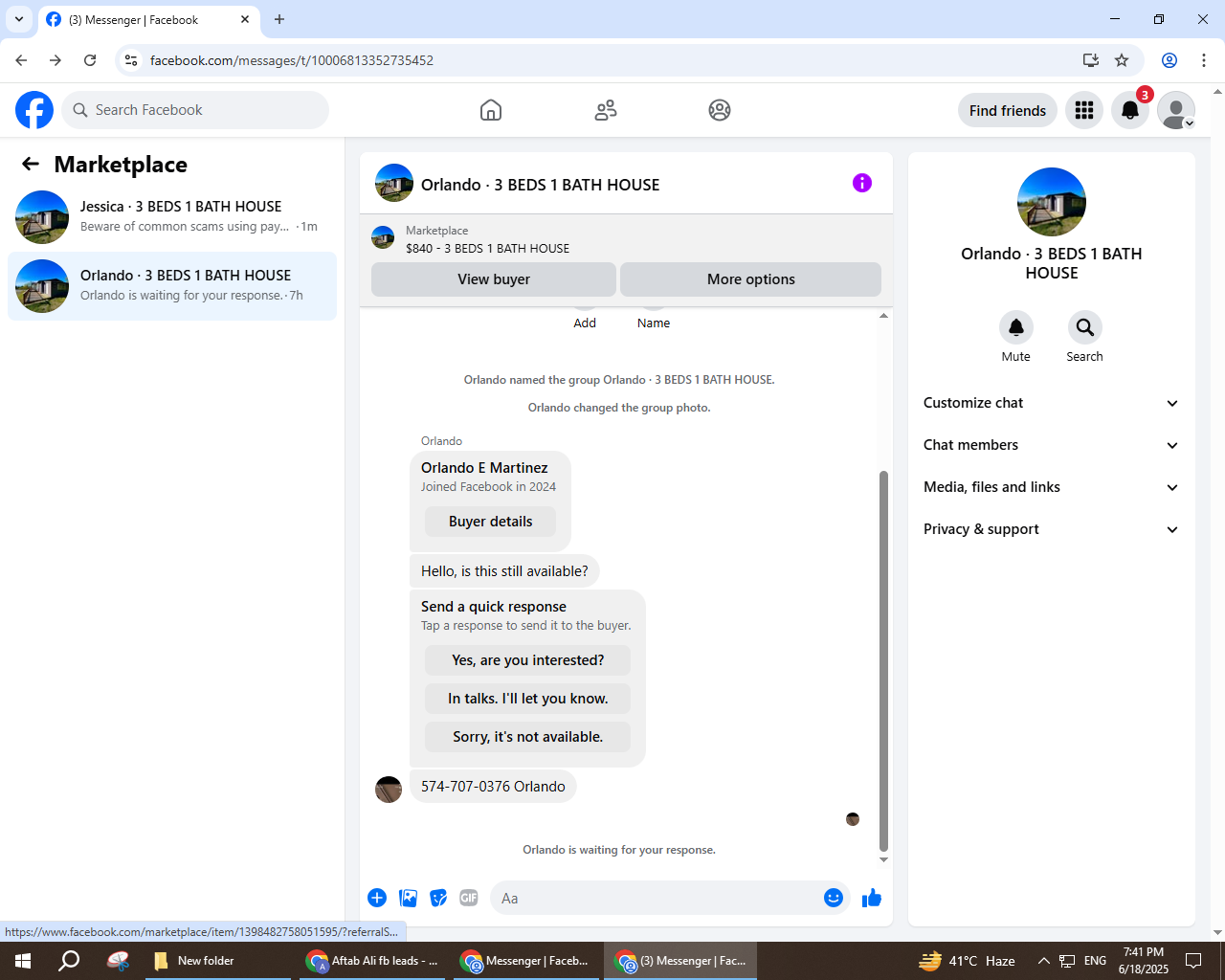Send quick response 'Yes, are you interested?'

528,660
